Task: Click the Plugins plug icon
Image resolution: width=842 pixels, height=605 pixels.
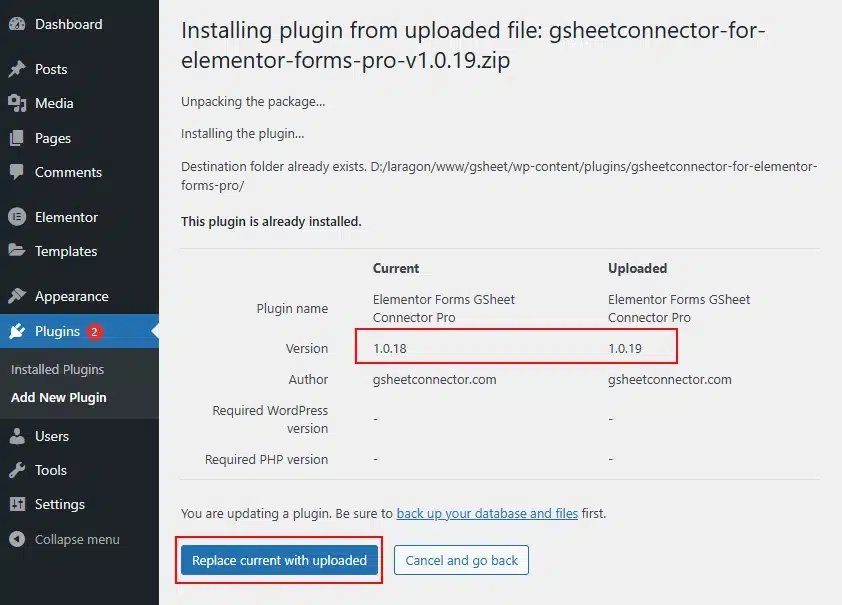Action: [x=17, y=331]
